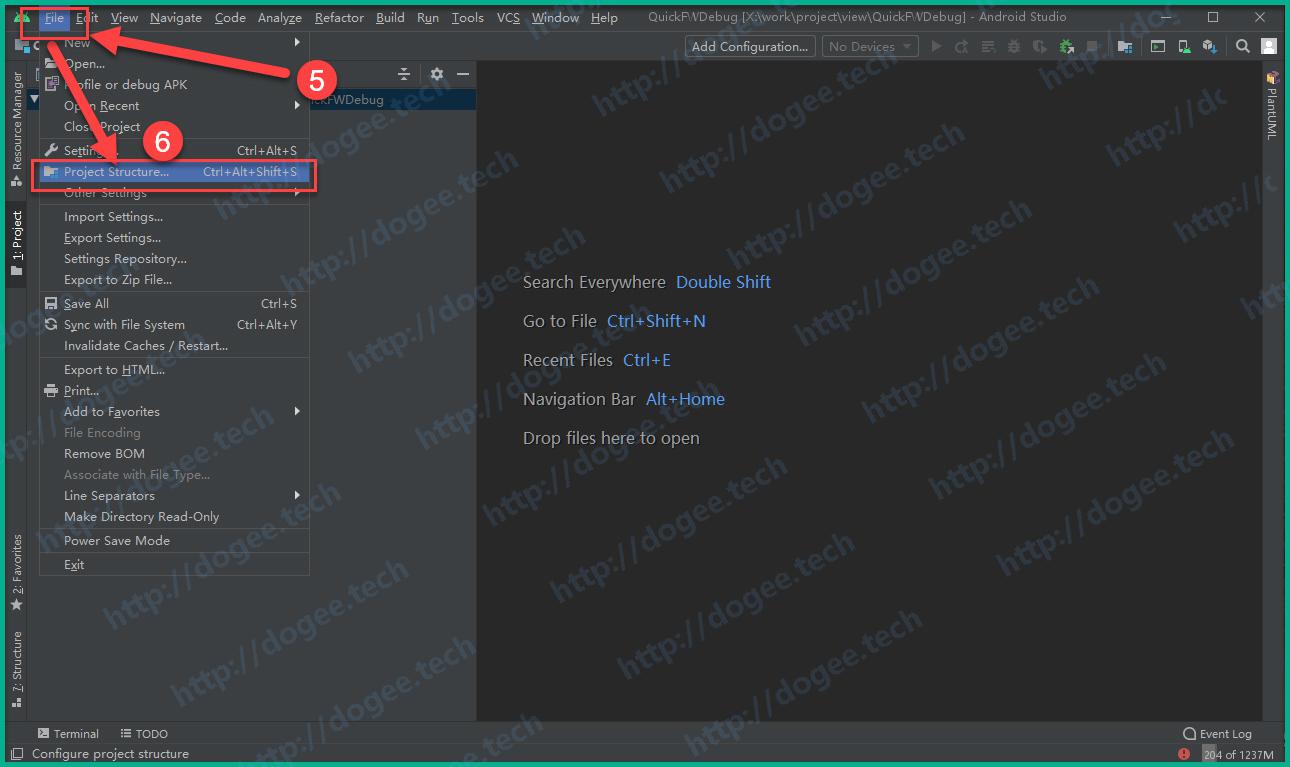Click the memory indicator 204 of 1237M
Screen dimensions: 1290x767
[x=1238, y=754]
